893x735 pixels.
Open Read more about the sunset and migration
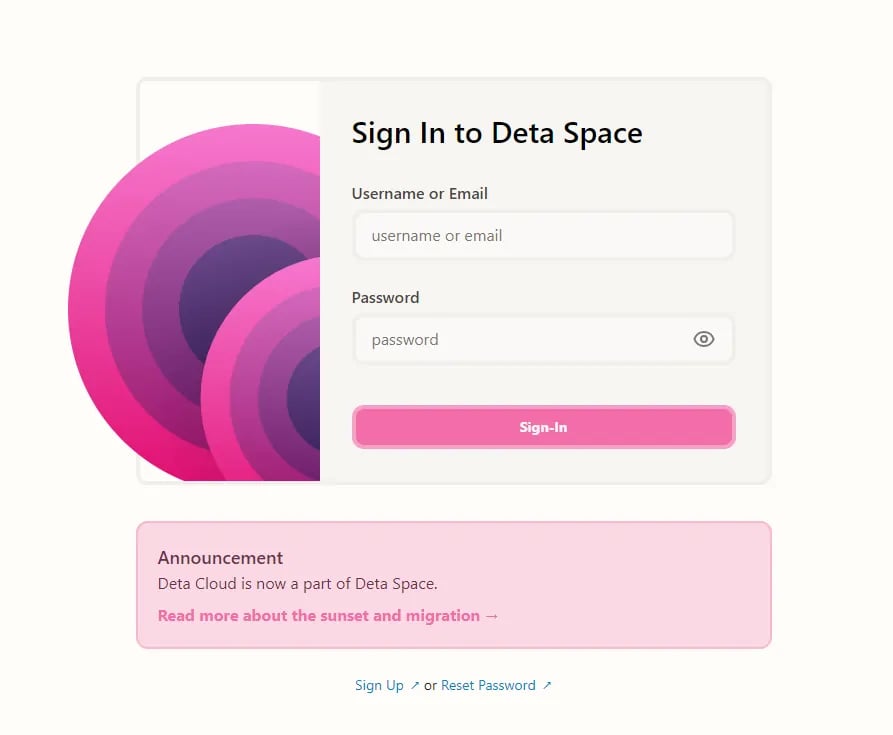(x=319, y=616)
